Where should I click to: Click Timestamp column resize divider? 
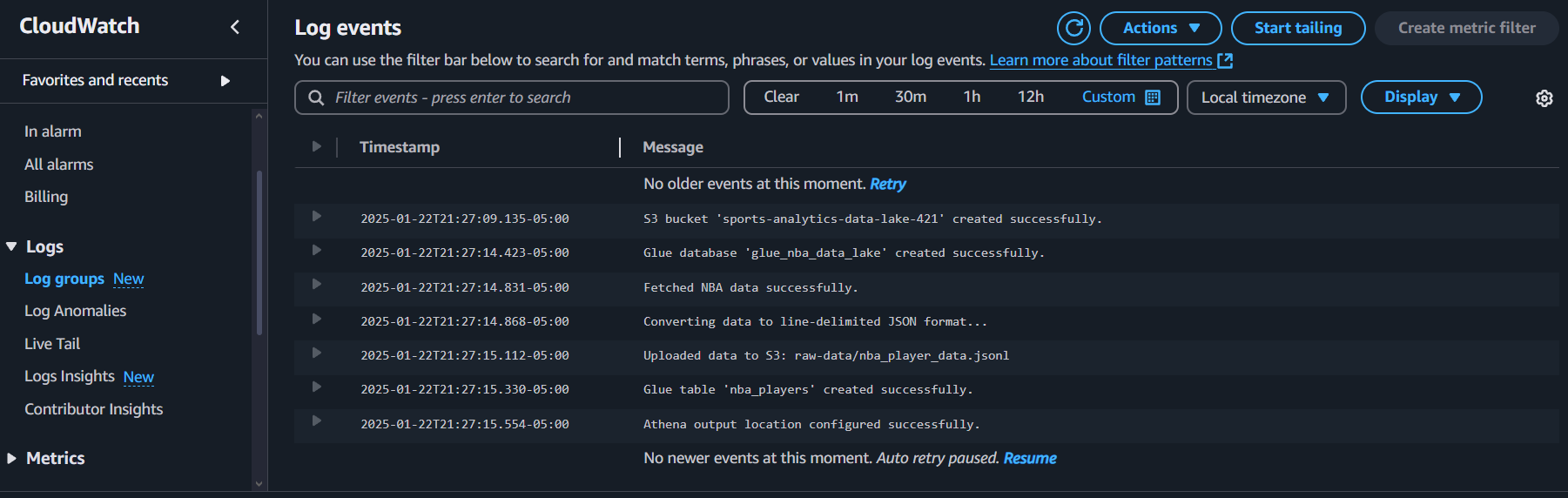(x=620, y=147)
